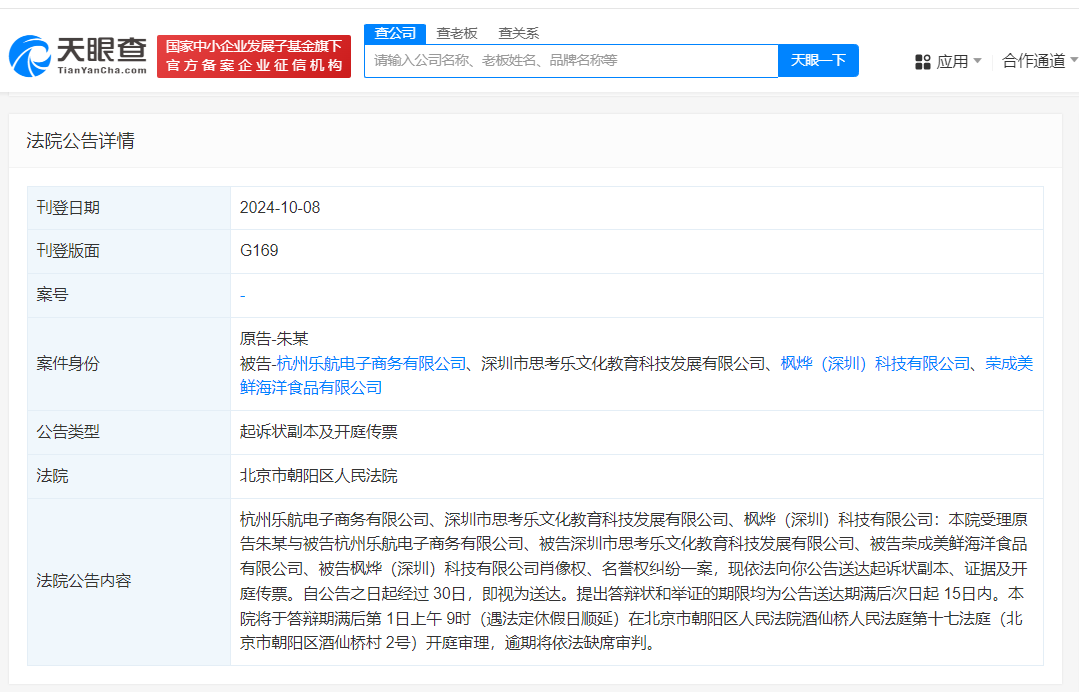The width and height of the screenshot is (1079, 692).
Task: Switch to the 查老板 tab
Action: (x=457, y=33)
